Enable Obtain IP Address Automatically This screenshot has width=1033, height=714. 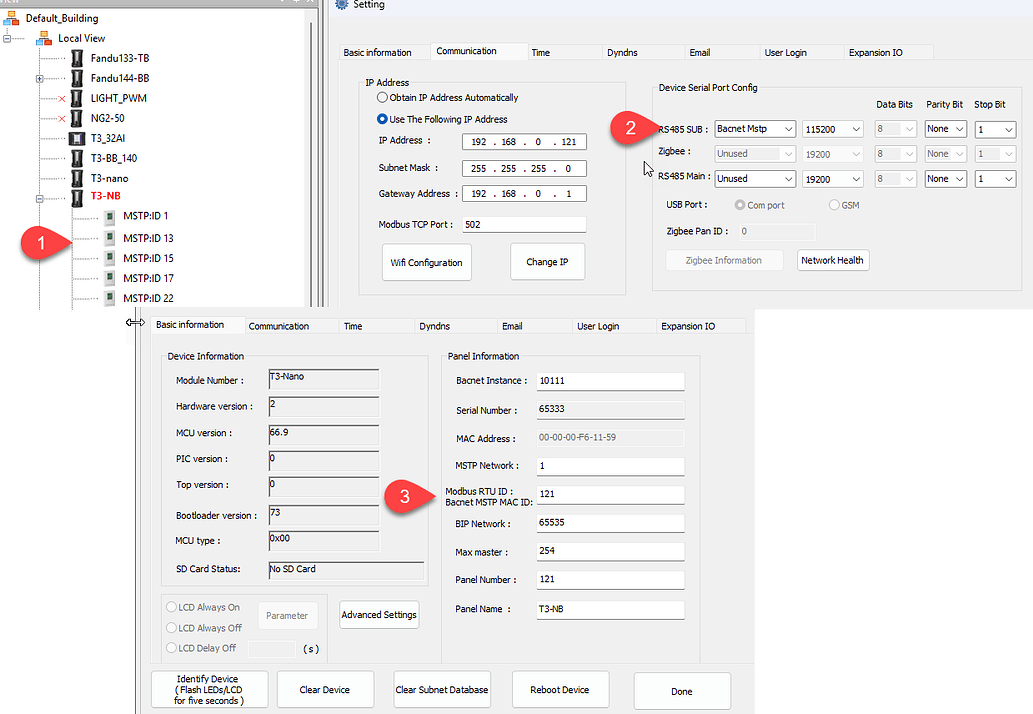tap(382, 96)
